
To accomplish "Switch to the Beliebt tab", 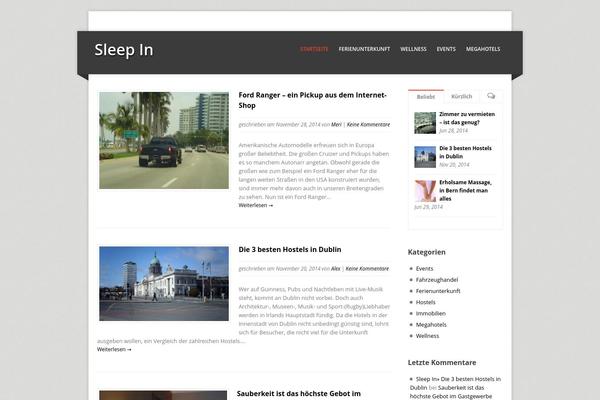I will (426, 96).
